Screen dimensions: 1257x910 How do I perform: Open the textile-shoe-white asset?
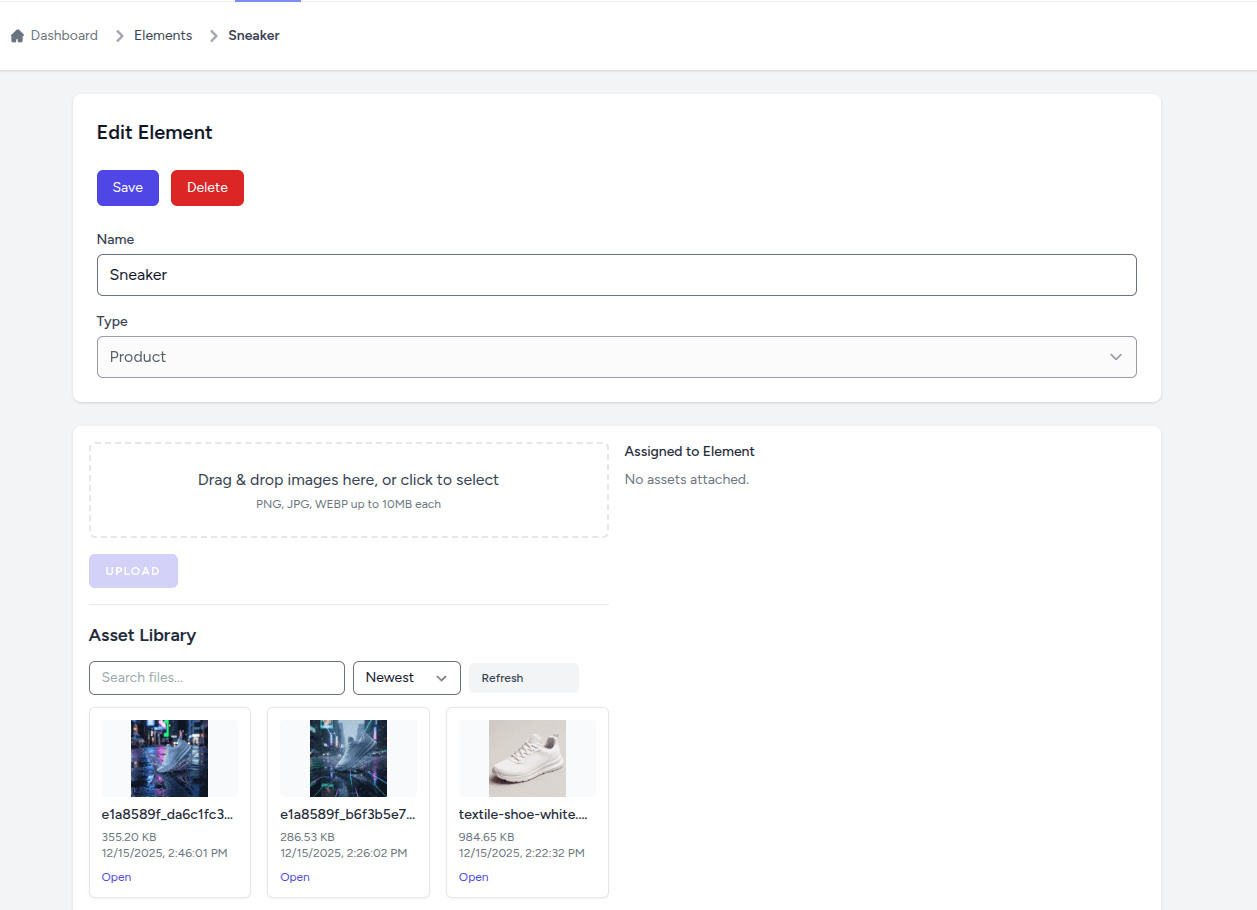coord(473,877)
